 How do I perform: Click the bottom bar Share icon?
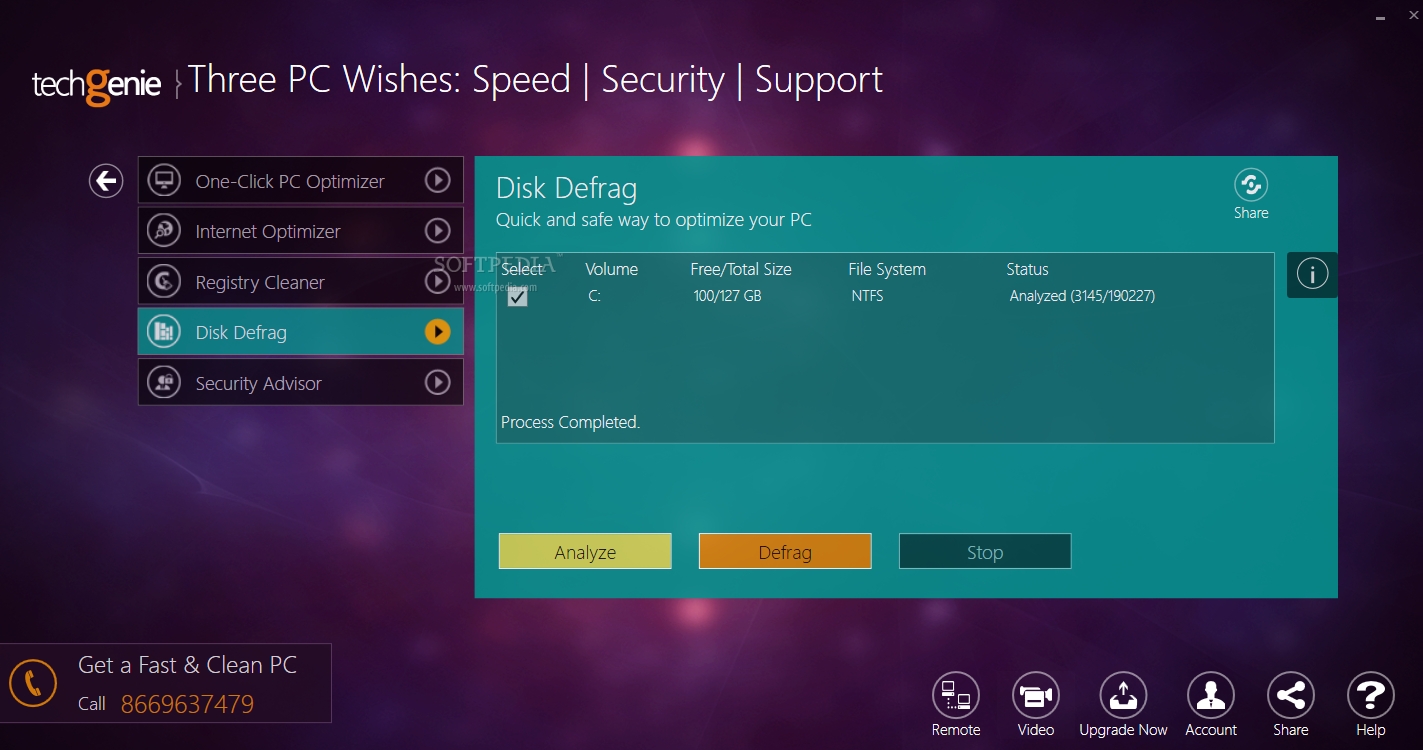(1291, 695)
